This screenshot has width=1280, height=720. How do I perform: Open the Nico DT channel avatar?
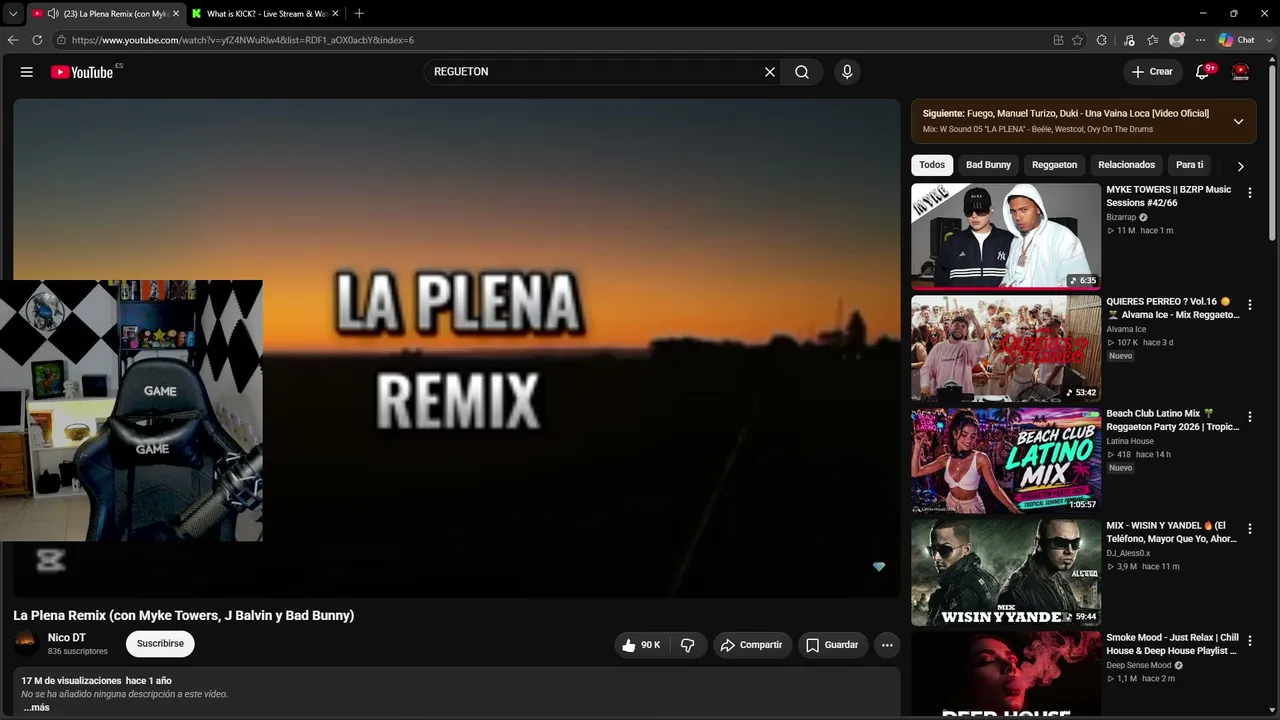tap(27, 643)
